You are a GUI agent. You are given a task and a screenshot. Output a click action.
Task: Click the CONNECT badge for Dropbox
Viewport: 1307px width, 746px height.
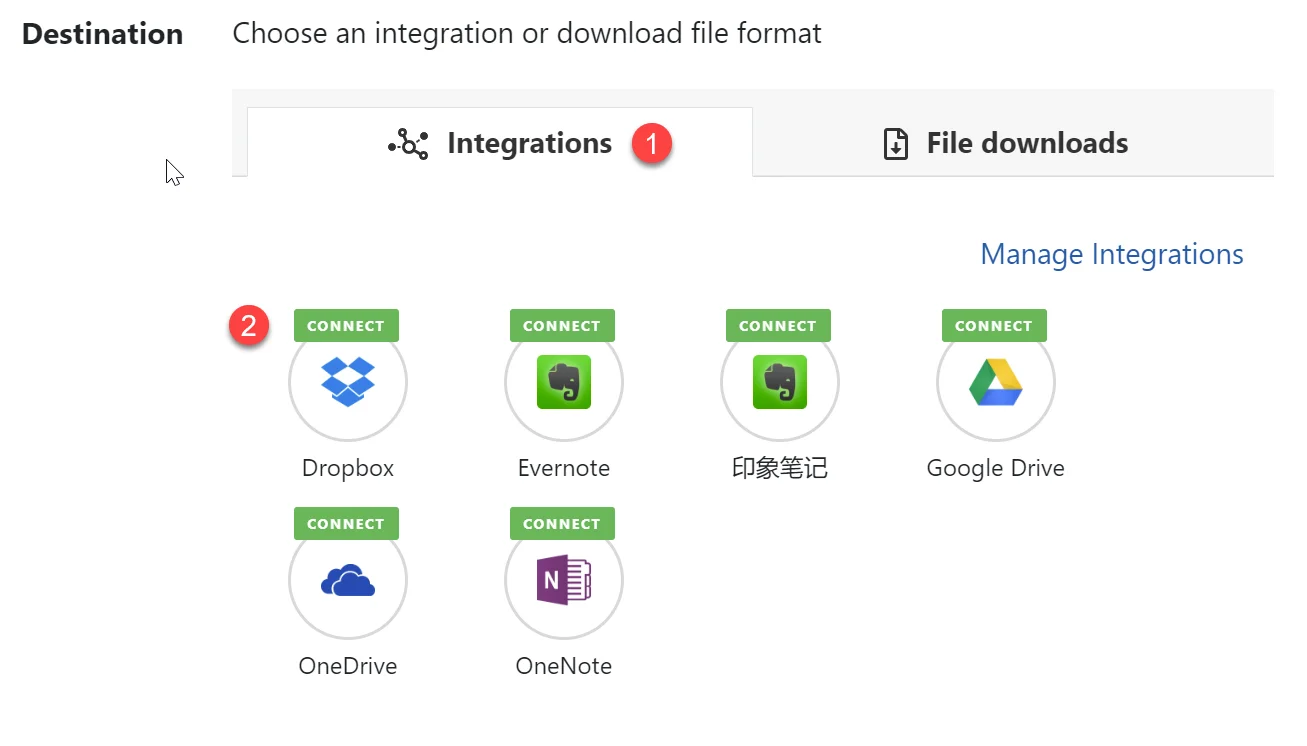(346, 326)
